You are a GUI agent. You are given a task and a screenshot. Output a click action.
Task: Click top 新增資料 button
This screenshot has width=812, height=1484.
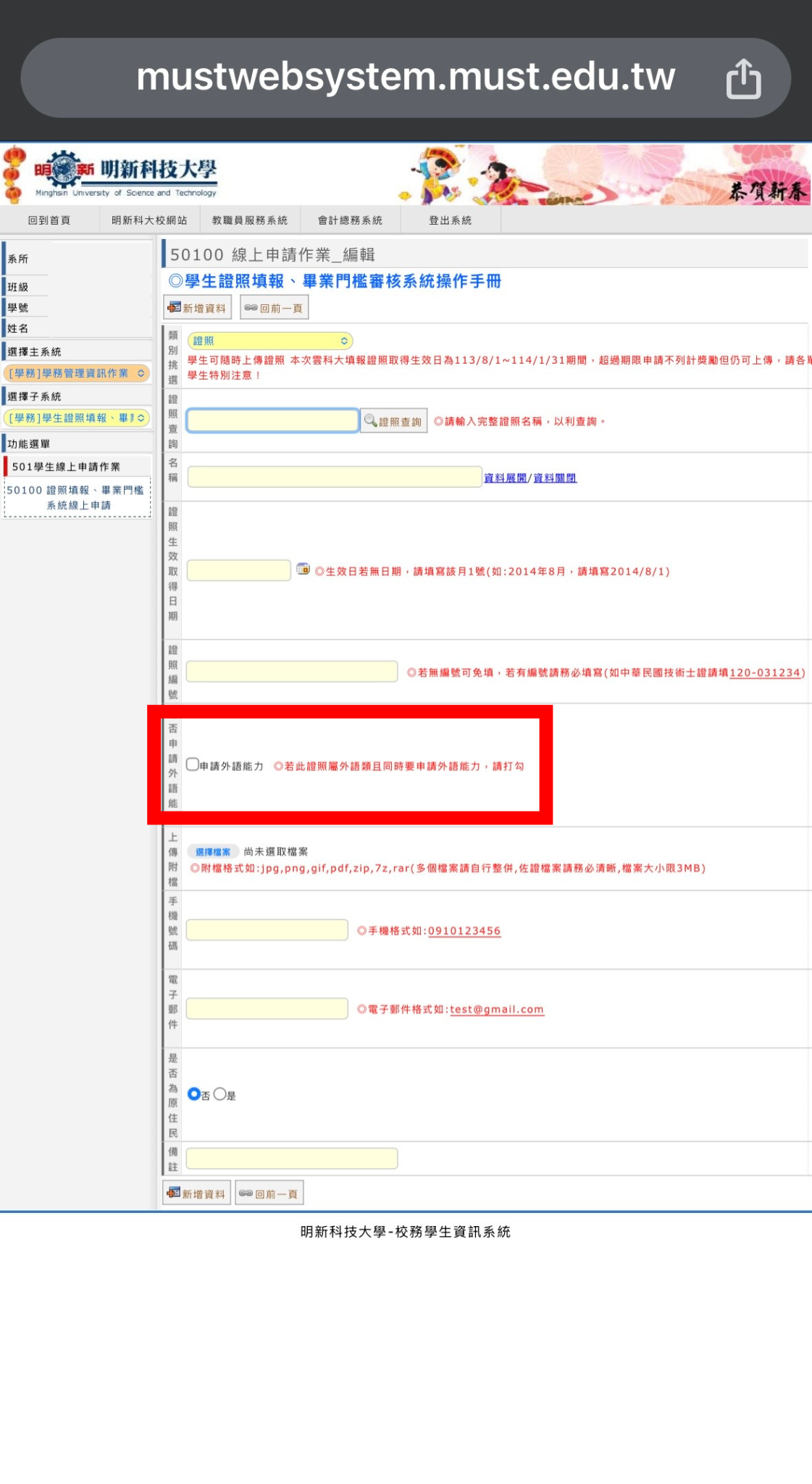(x=197, y=308)
